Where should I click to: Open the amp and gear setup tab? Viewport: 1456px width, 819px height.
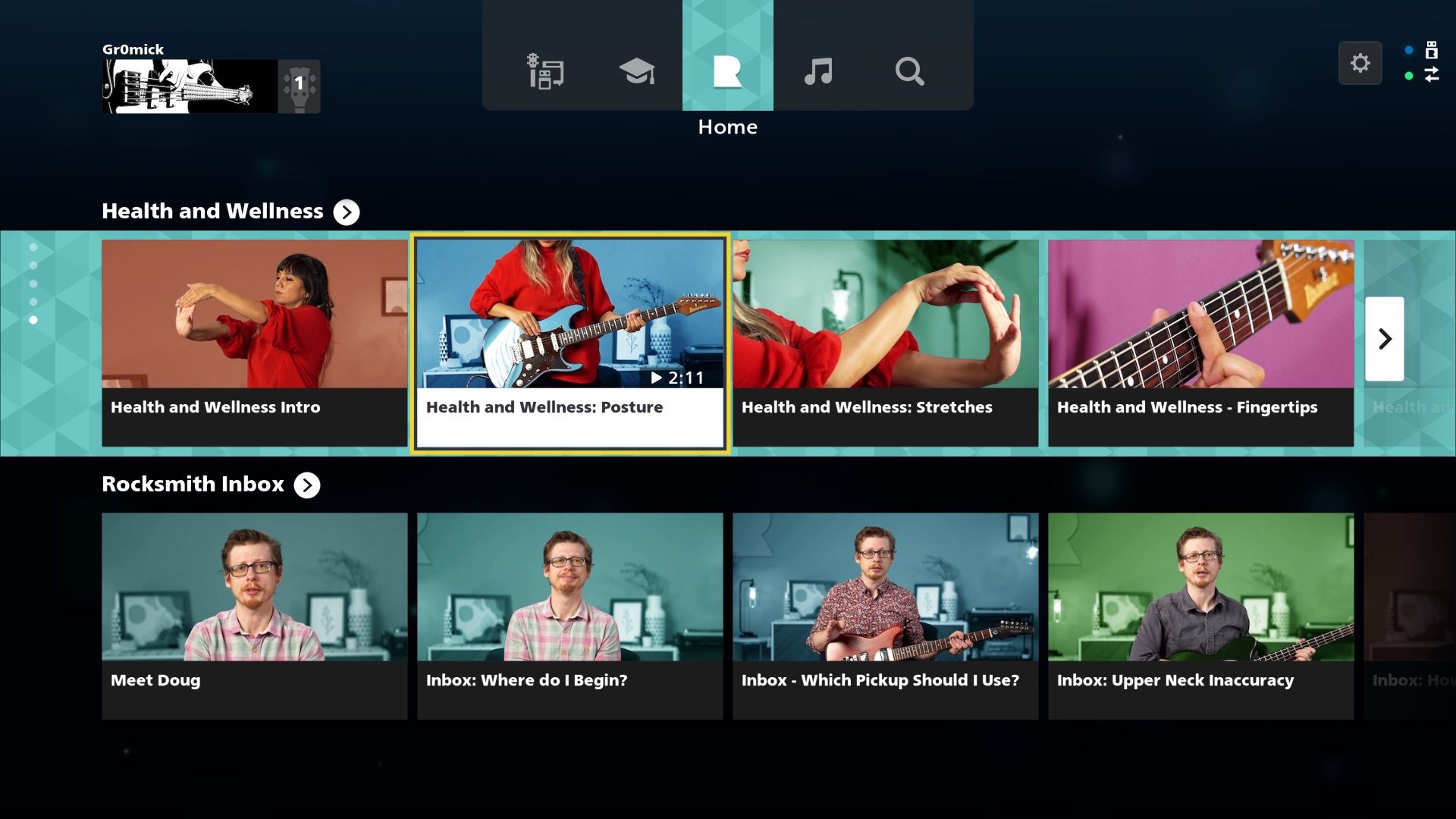point(545,71)
